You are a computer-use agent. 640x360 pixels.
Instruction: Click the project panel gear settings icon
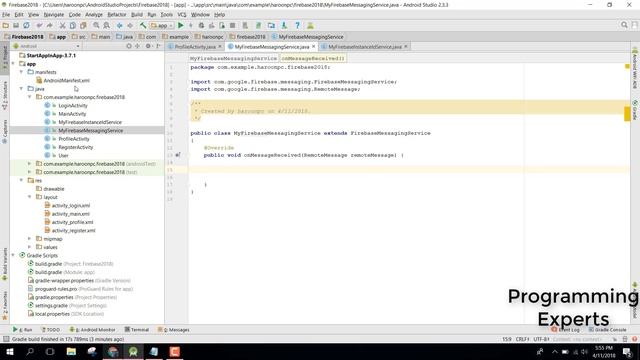click(x=148, y=46)
